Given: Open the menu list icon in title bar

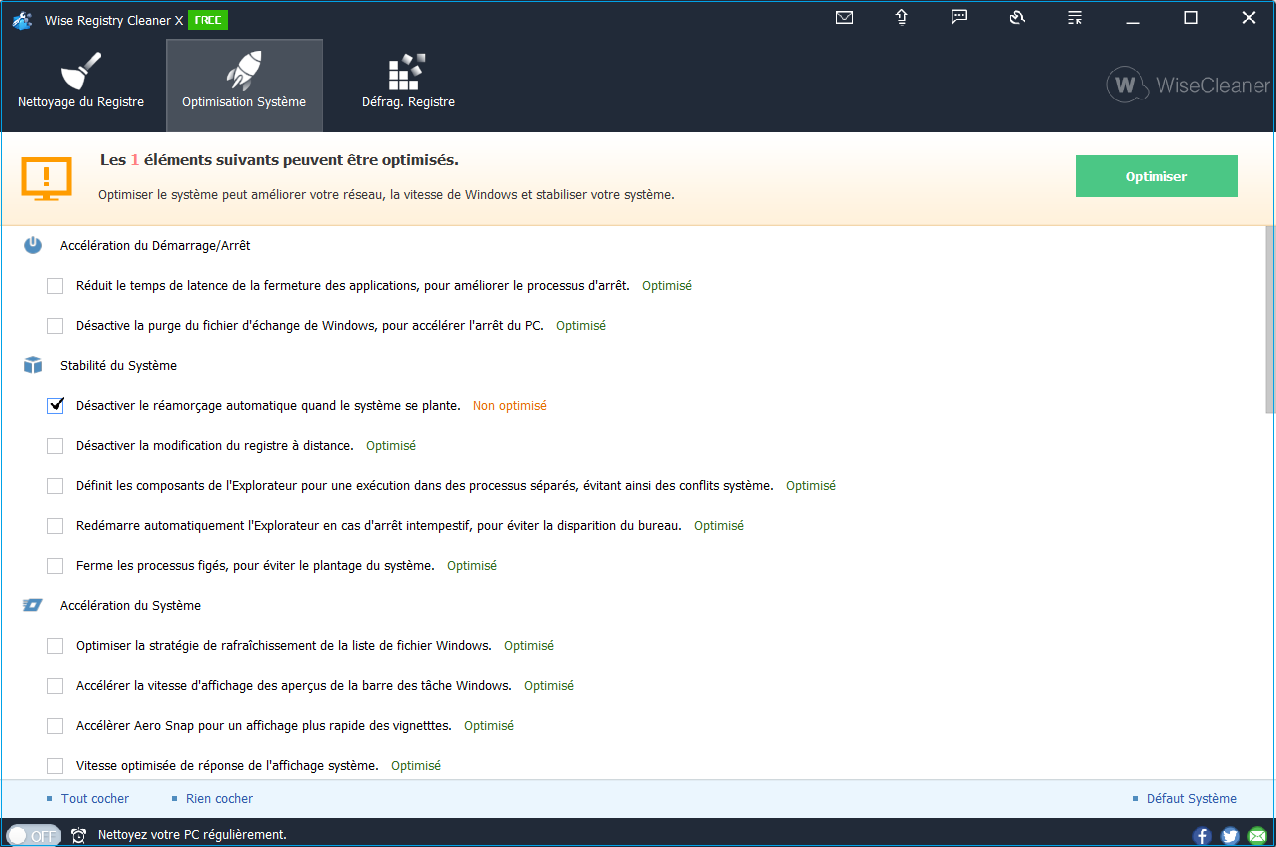Looking at the screenshot, I should (1075, 18).
